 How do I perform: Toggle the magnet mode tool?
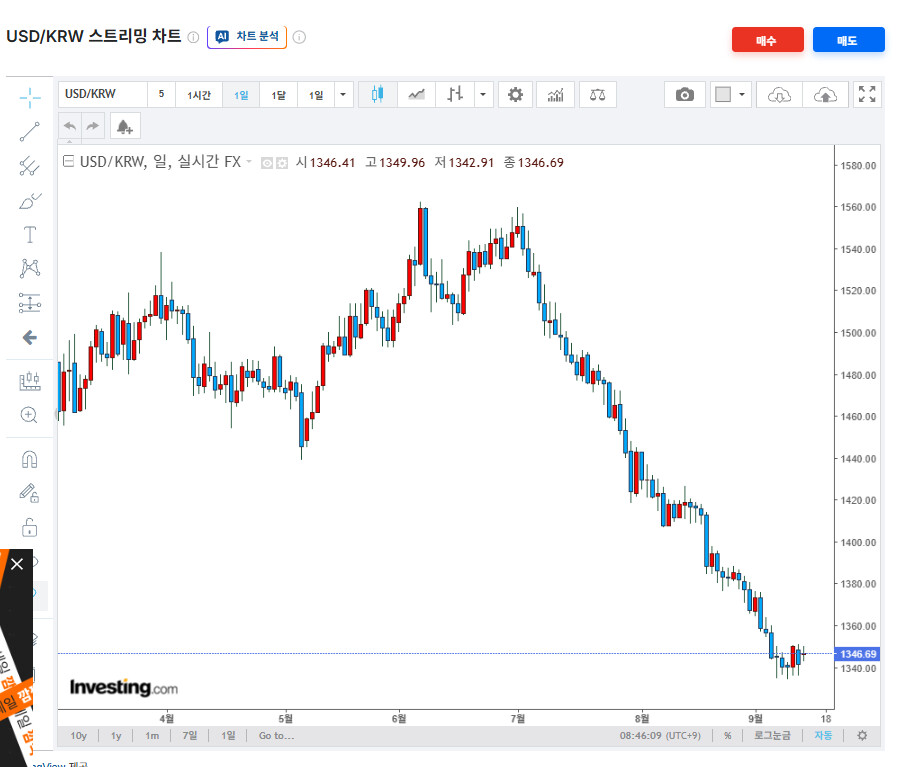(29, 460)
